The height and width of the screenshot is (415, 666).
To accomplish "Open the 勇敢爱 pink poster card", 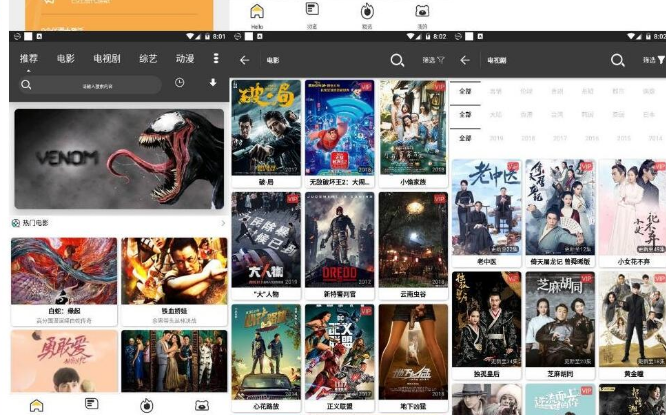I will tap(64, 361).
